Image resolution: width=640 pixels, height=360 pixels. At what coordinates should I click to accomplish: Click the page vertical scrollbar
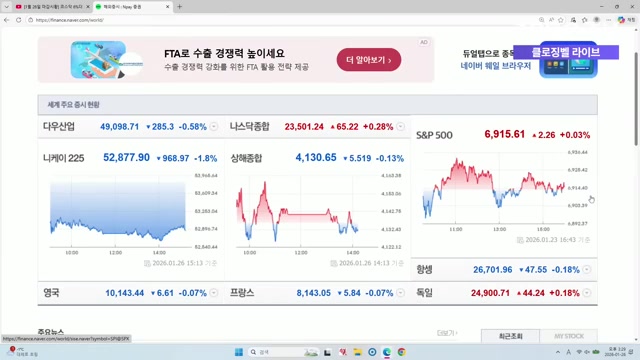click(636, 98)
